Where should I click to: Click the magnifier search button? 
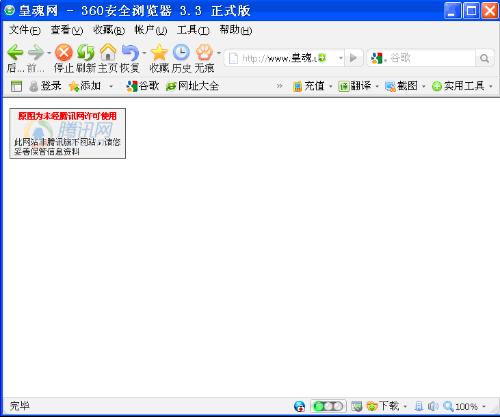pyautogui.click(x=484, y=58)
